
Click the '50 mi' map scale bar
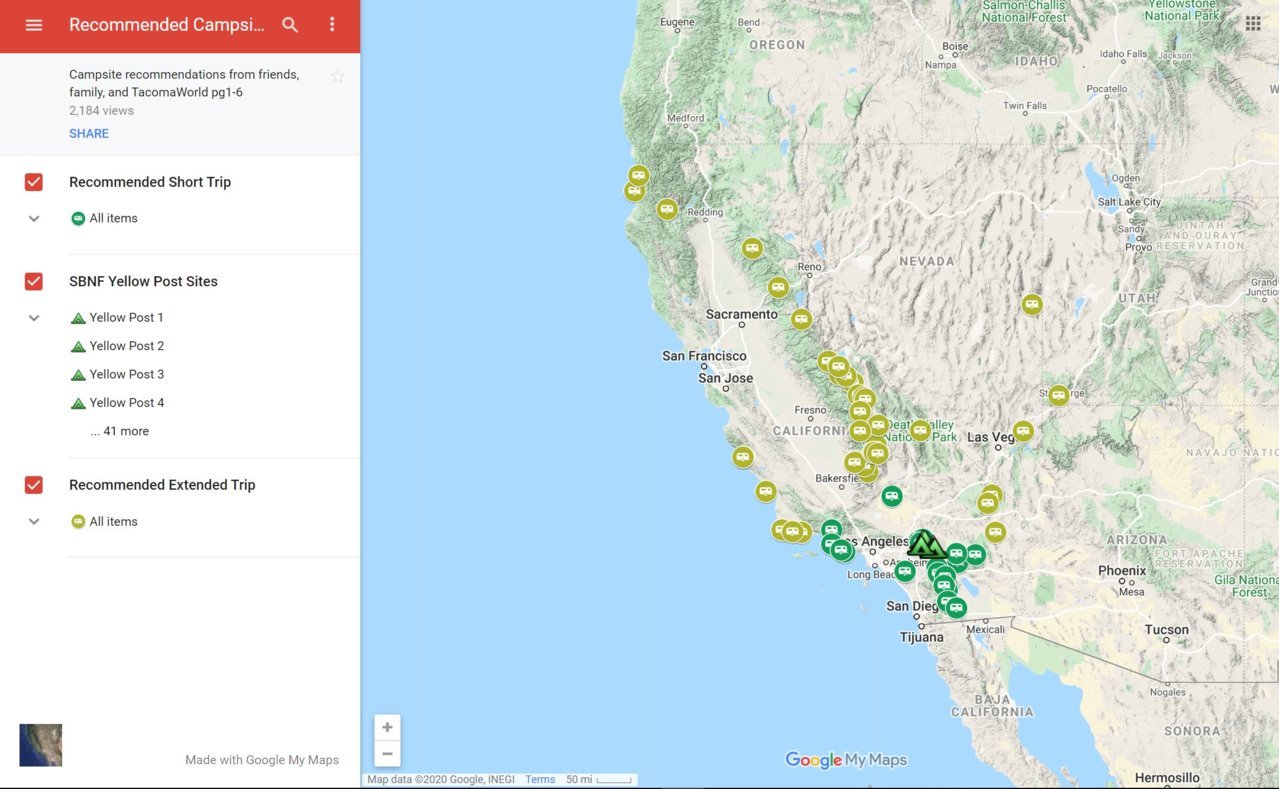pyautogui.click(x=599, y=780)
